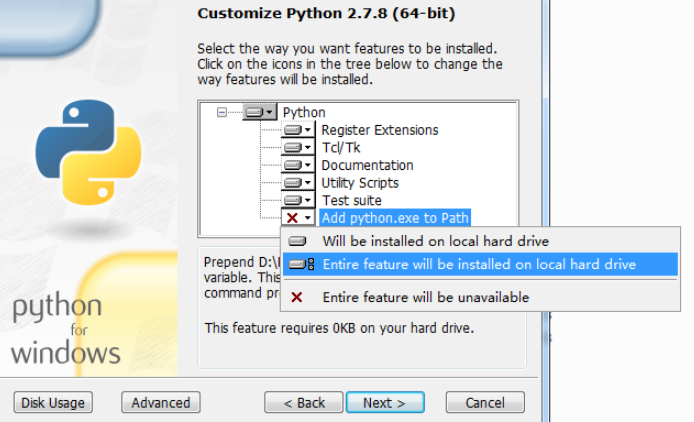Click 'This feature requires 0KB' text
The width and height of the screenshot is (694, 422).
[x=339, y=328]
